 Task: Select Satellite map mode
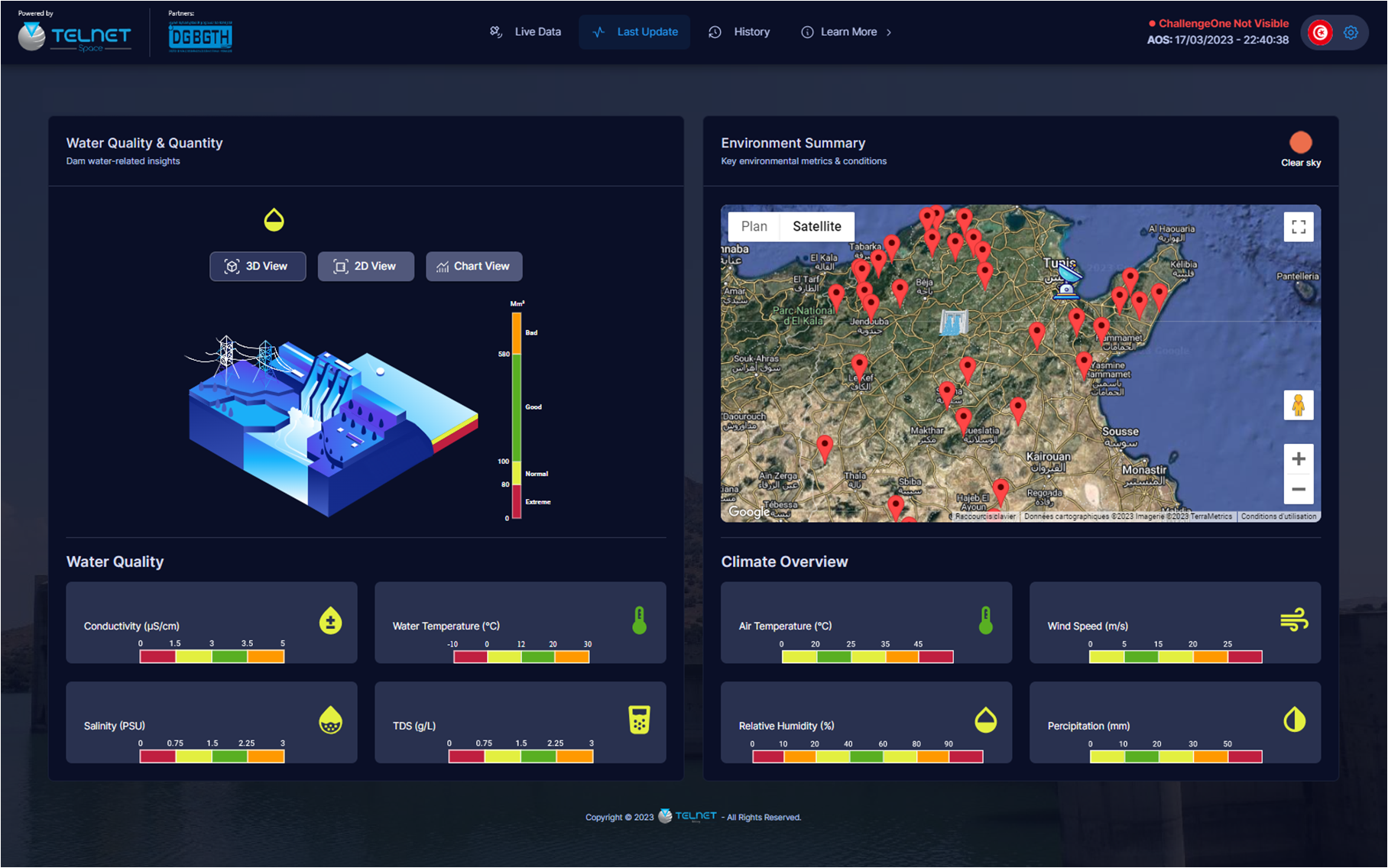816,226
